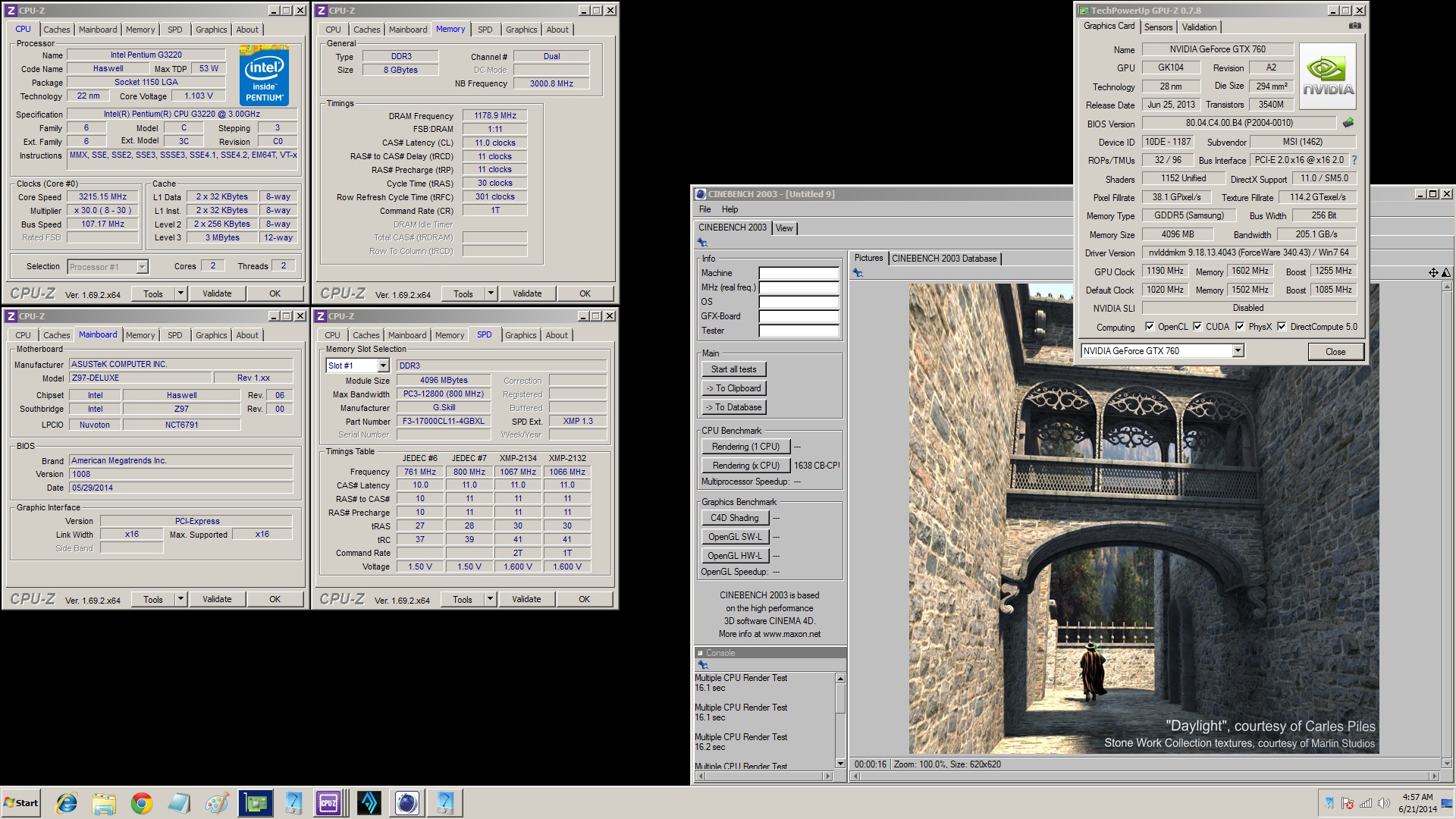The width and height of the screenshot is (1456, 819).
Task: Click the triangle icon beside the move arrows
Action: 1445,273
